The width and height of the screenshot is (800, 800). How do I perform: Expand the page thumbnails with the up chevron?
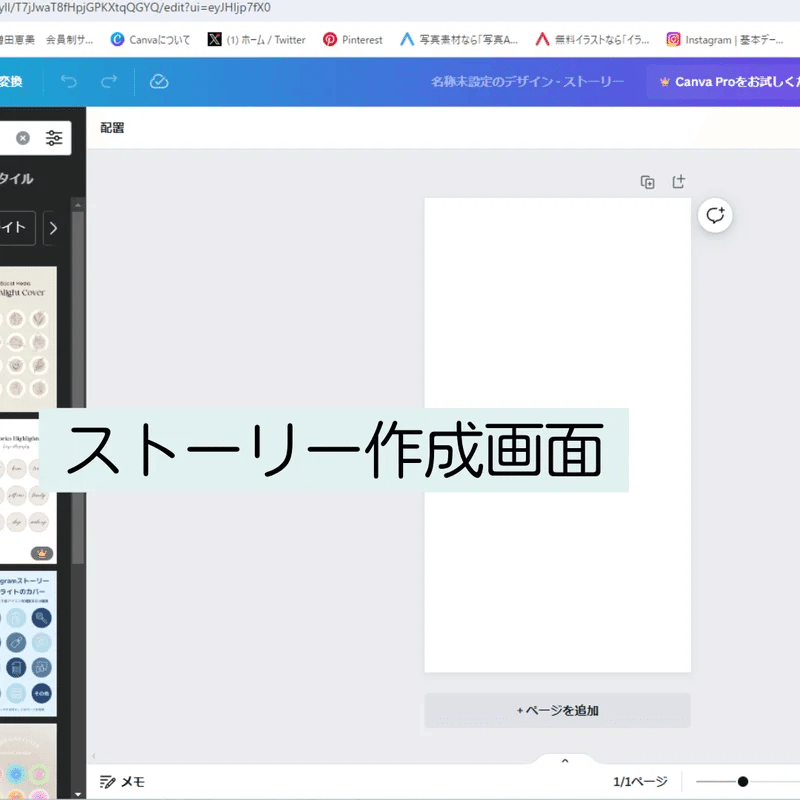click(565, 760)
